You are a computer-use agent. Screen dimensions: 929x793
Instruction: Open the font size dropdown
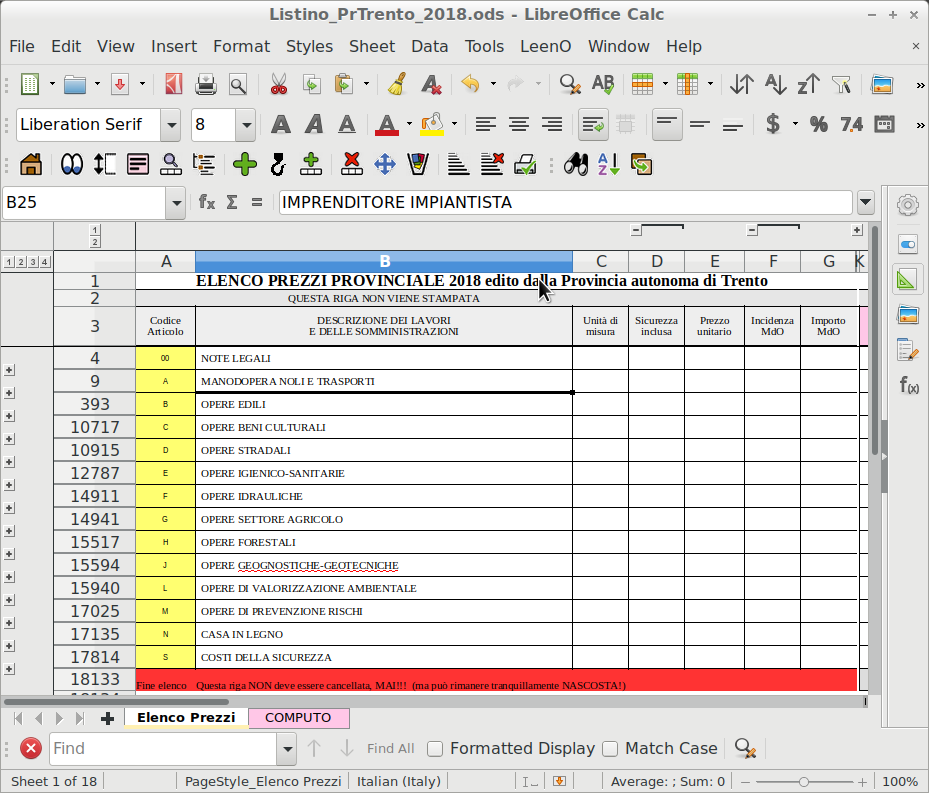[246, 125]
